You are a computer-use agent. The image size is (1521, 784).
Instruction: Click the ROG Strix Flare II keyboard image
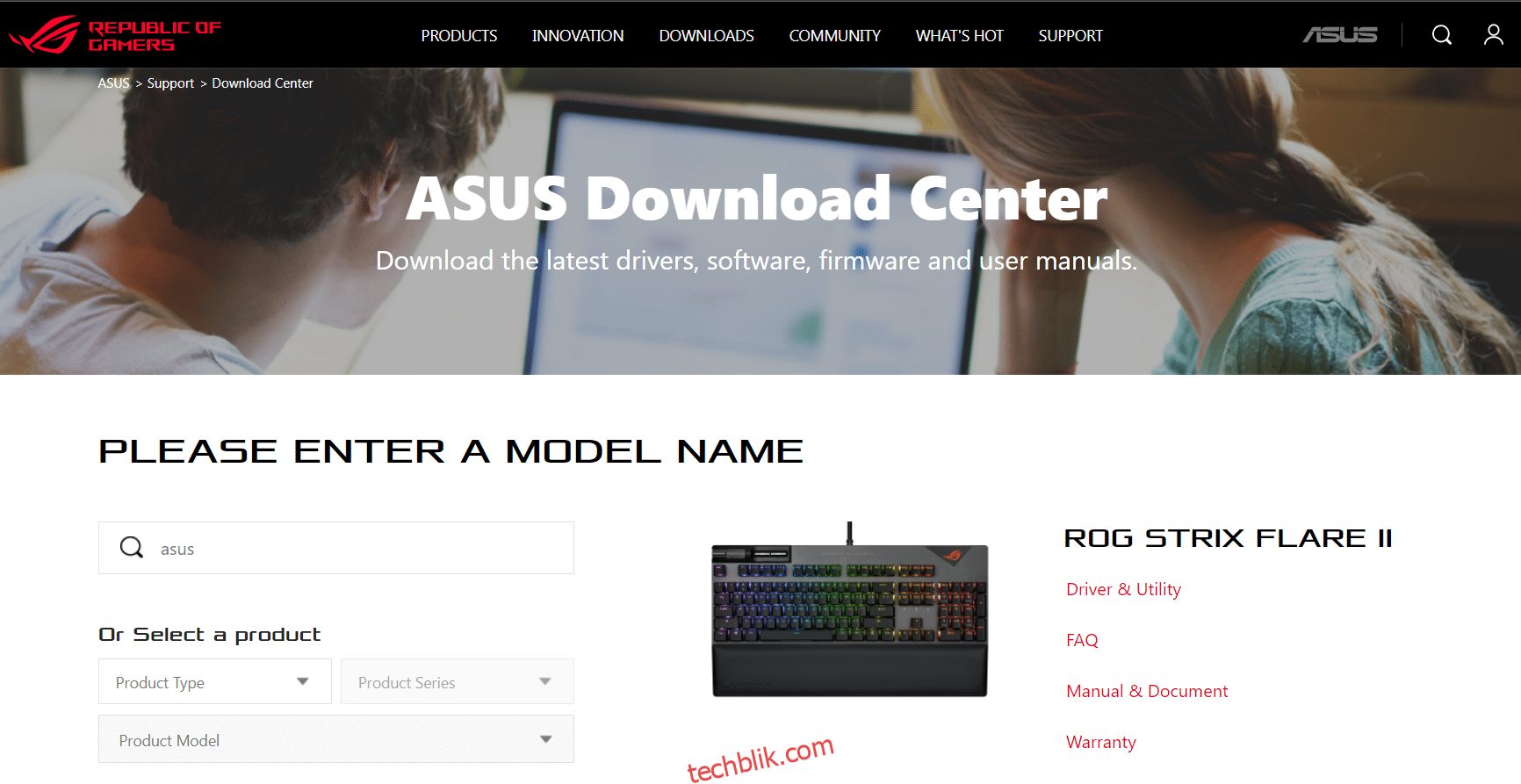tap(850, 610)
